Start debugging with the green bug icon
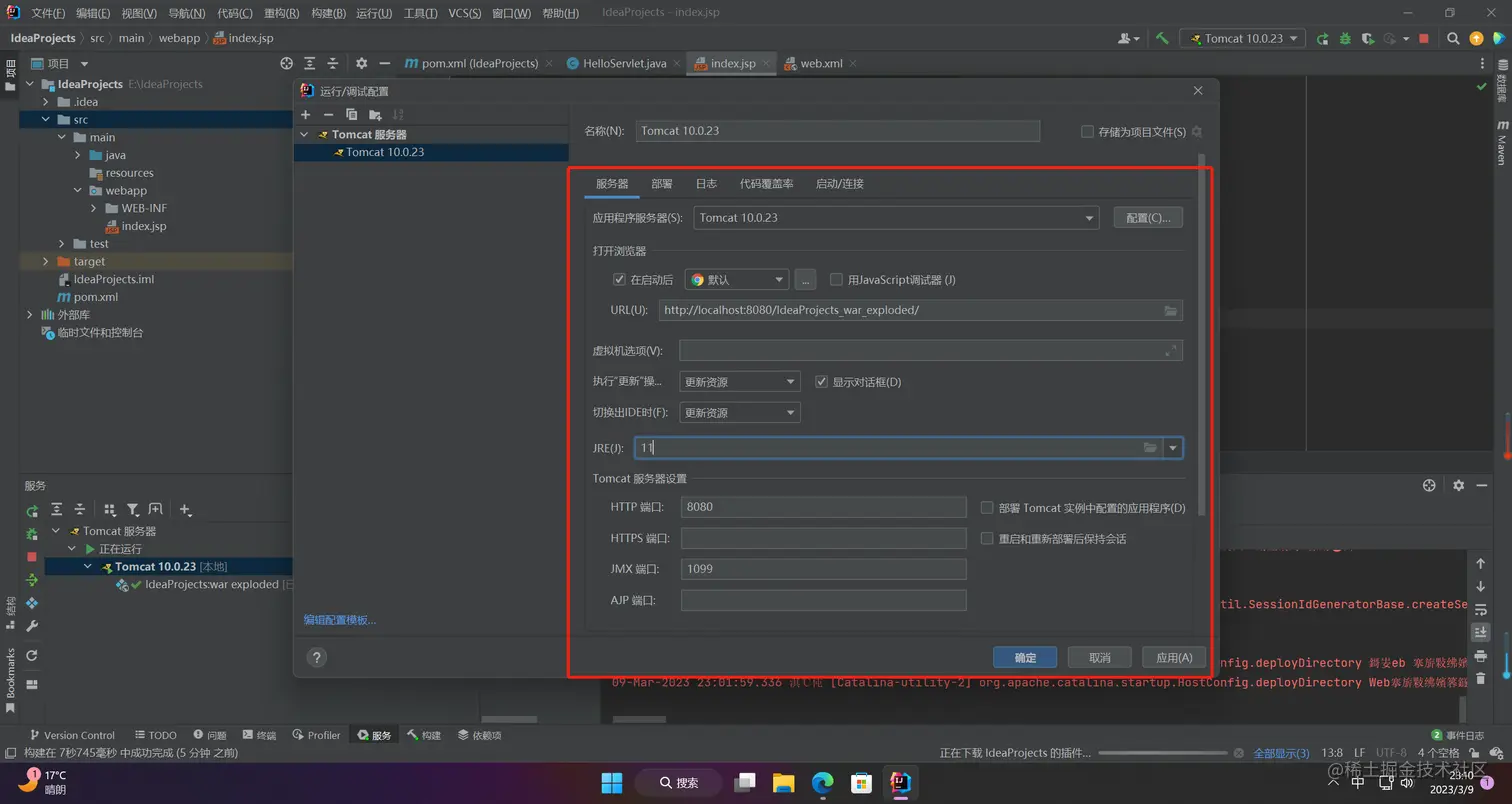1512x804 pixels. click(1345, 38)
